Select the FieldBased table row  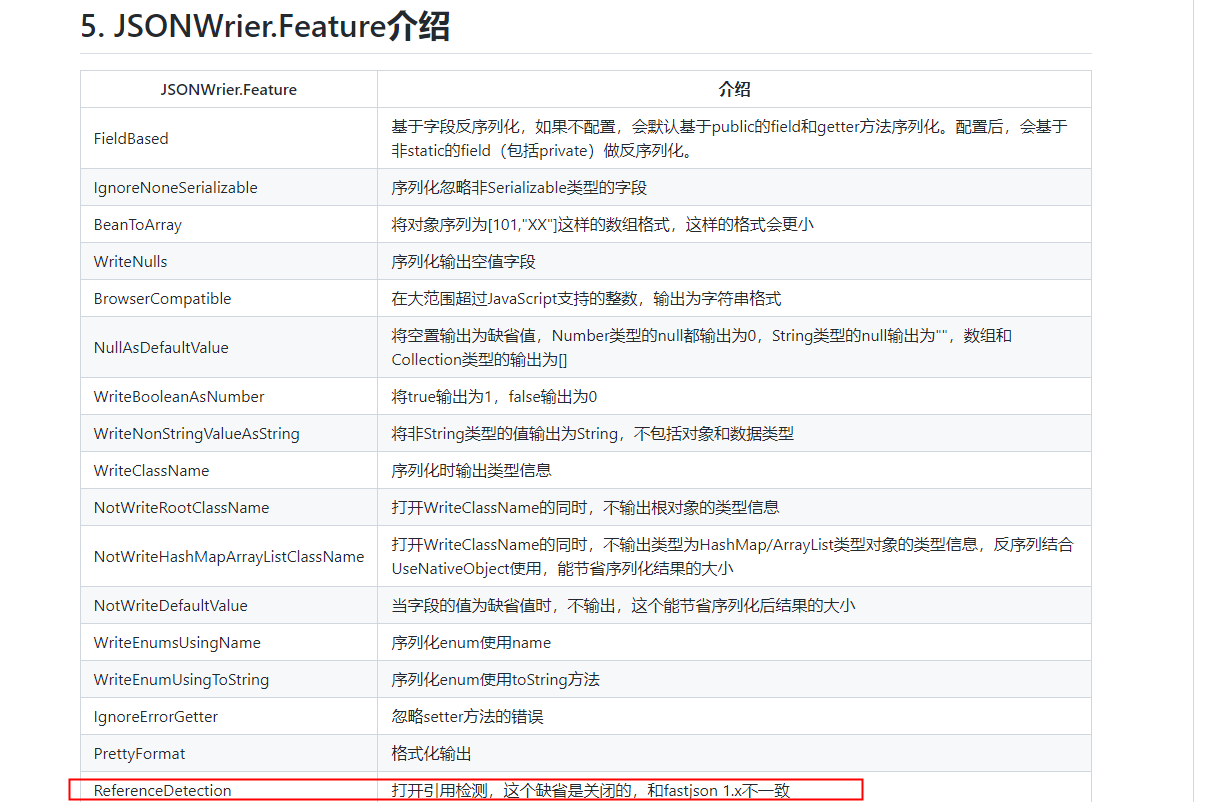(131, 138)
